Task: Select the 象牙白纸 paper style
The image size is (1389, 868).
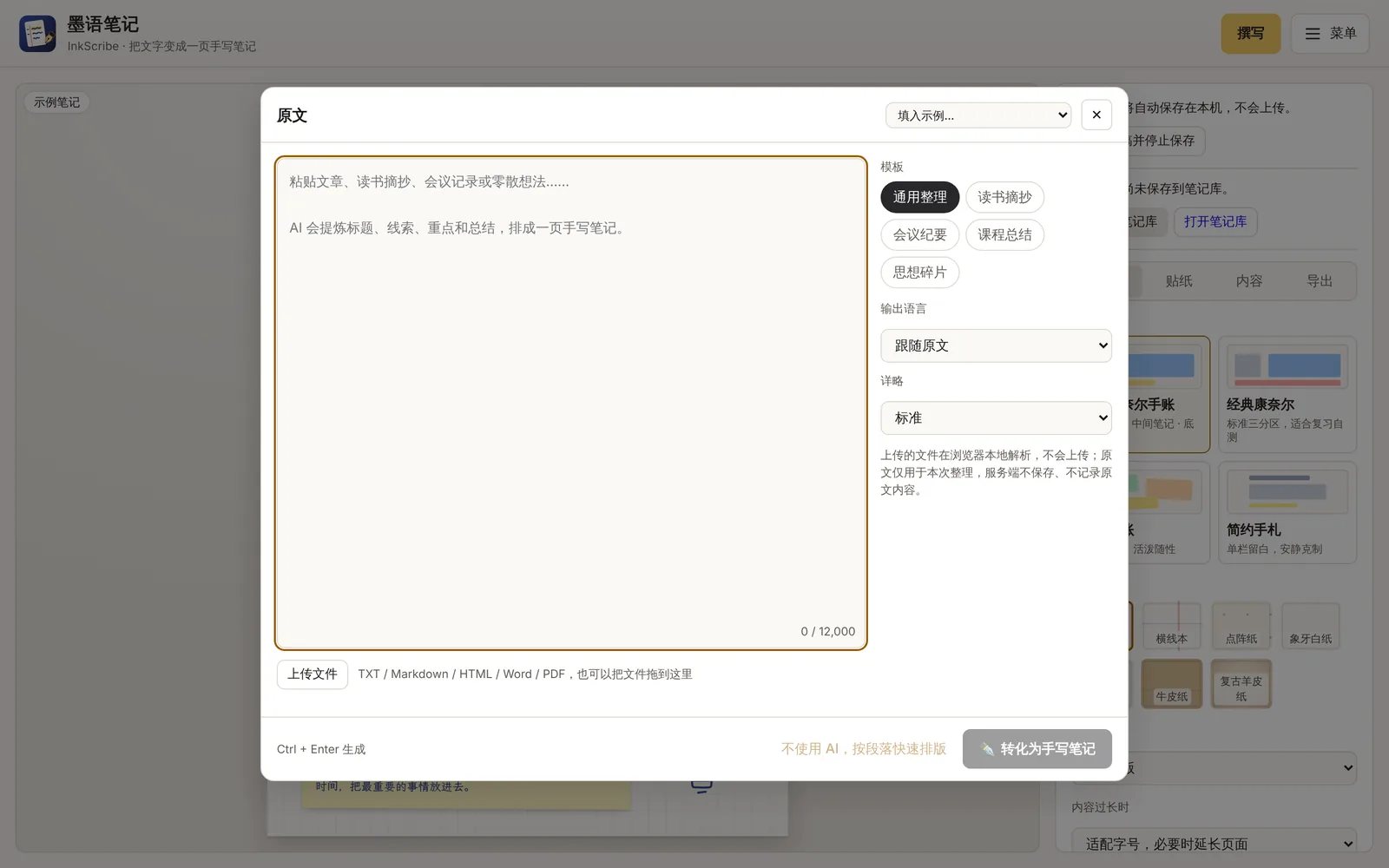Action: (x=1311, y=626)
